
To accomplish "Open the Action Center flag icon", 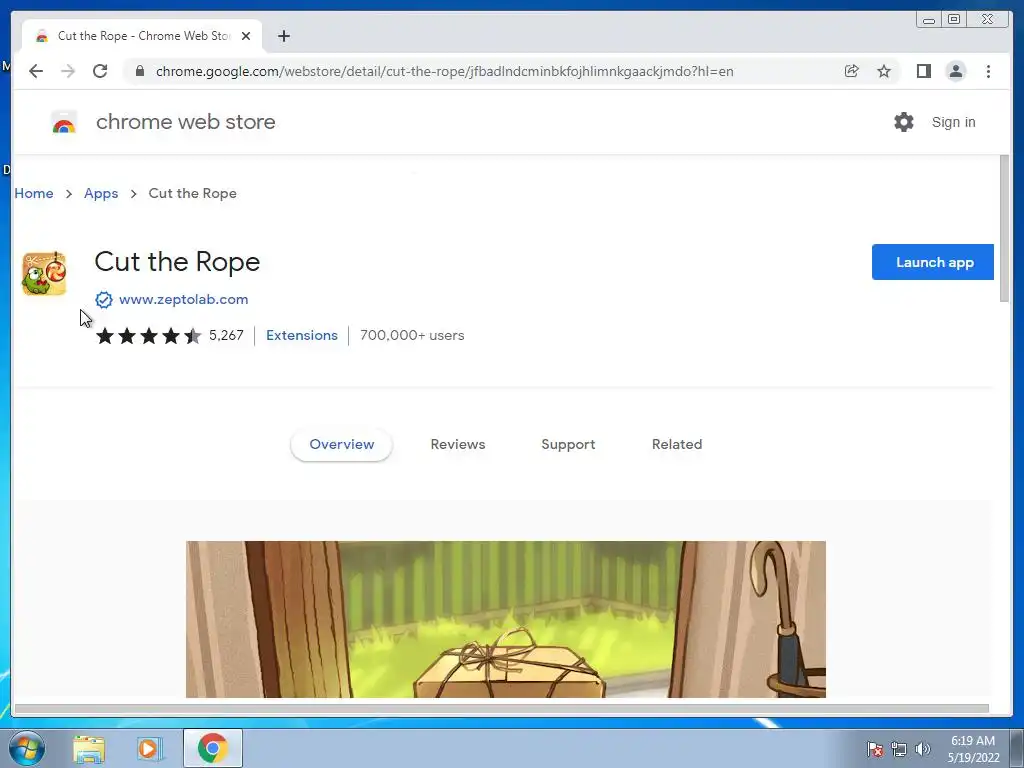I will tap(874, 749).
